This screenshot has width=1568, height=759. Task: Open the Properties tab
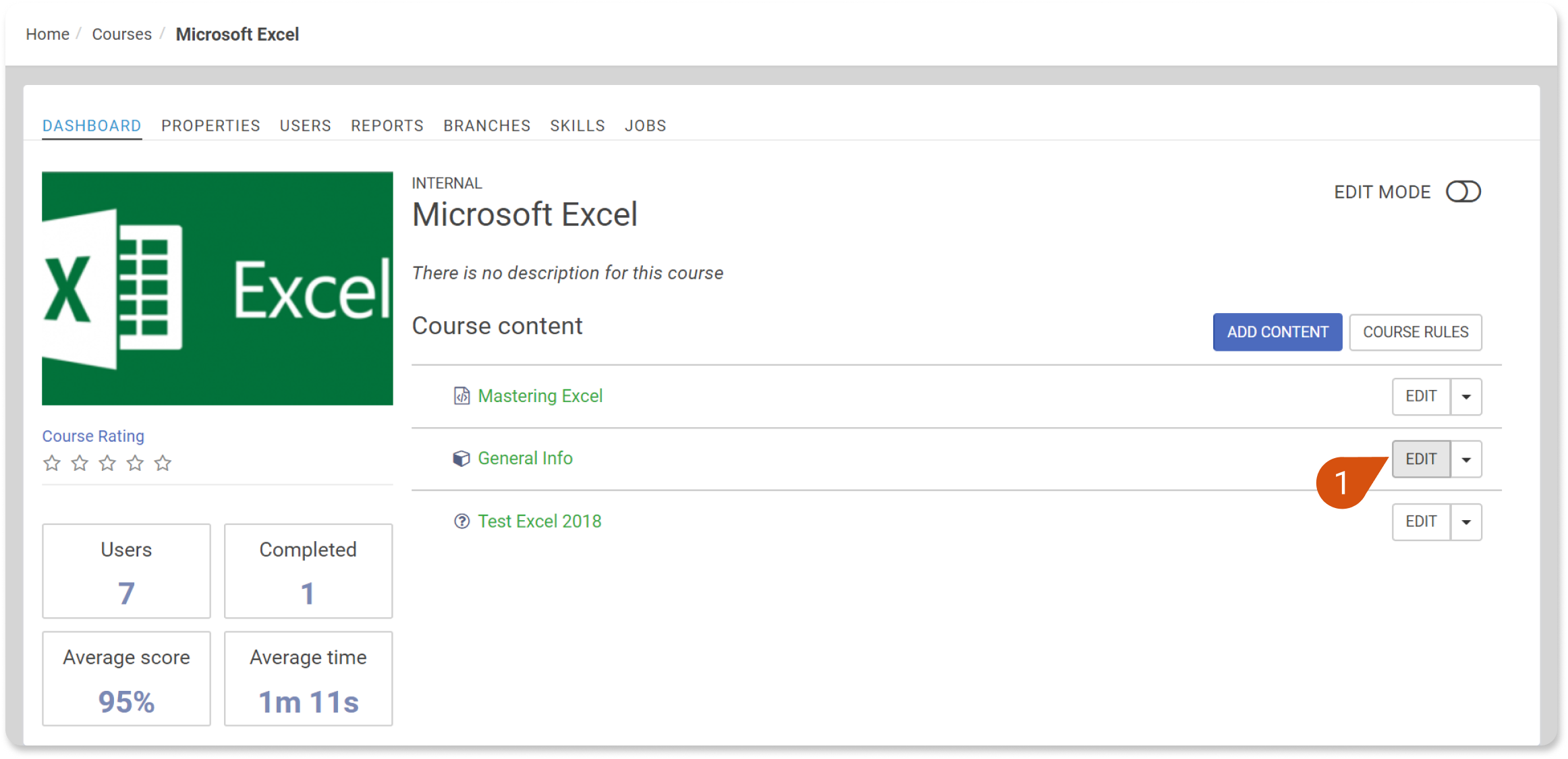(x=211, y=125)
